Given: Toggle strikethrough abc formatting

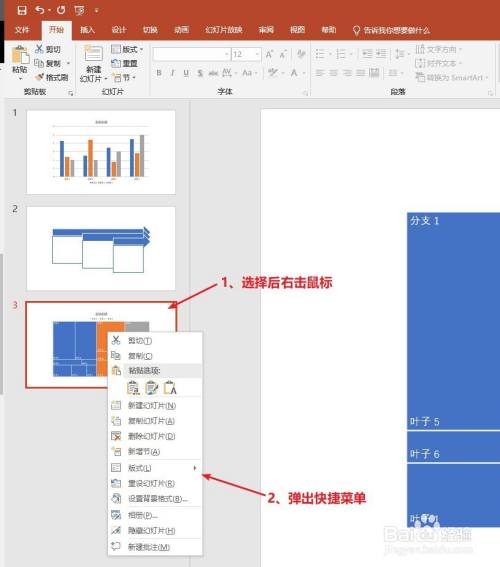Looking at the screenshot, I should coord(213,73).
